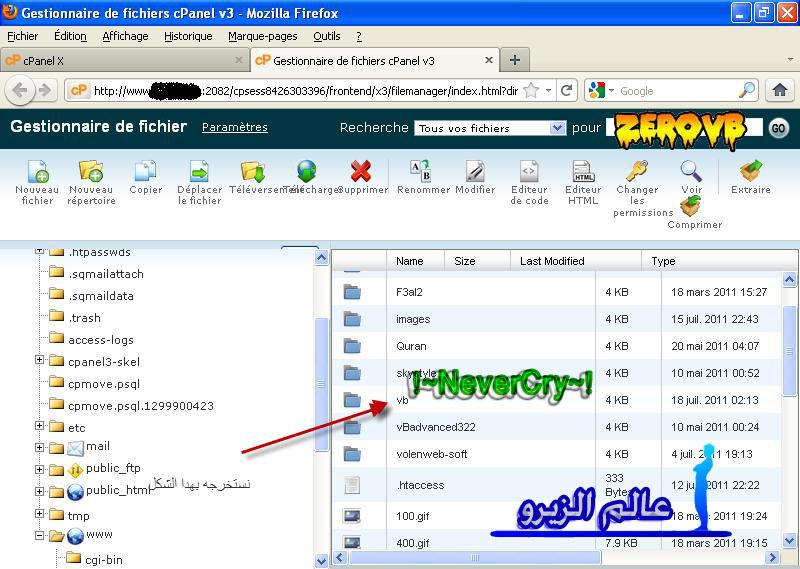Click the Voir magnifier icon
This screenshot has width=800, height=569.
[691, 171]
